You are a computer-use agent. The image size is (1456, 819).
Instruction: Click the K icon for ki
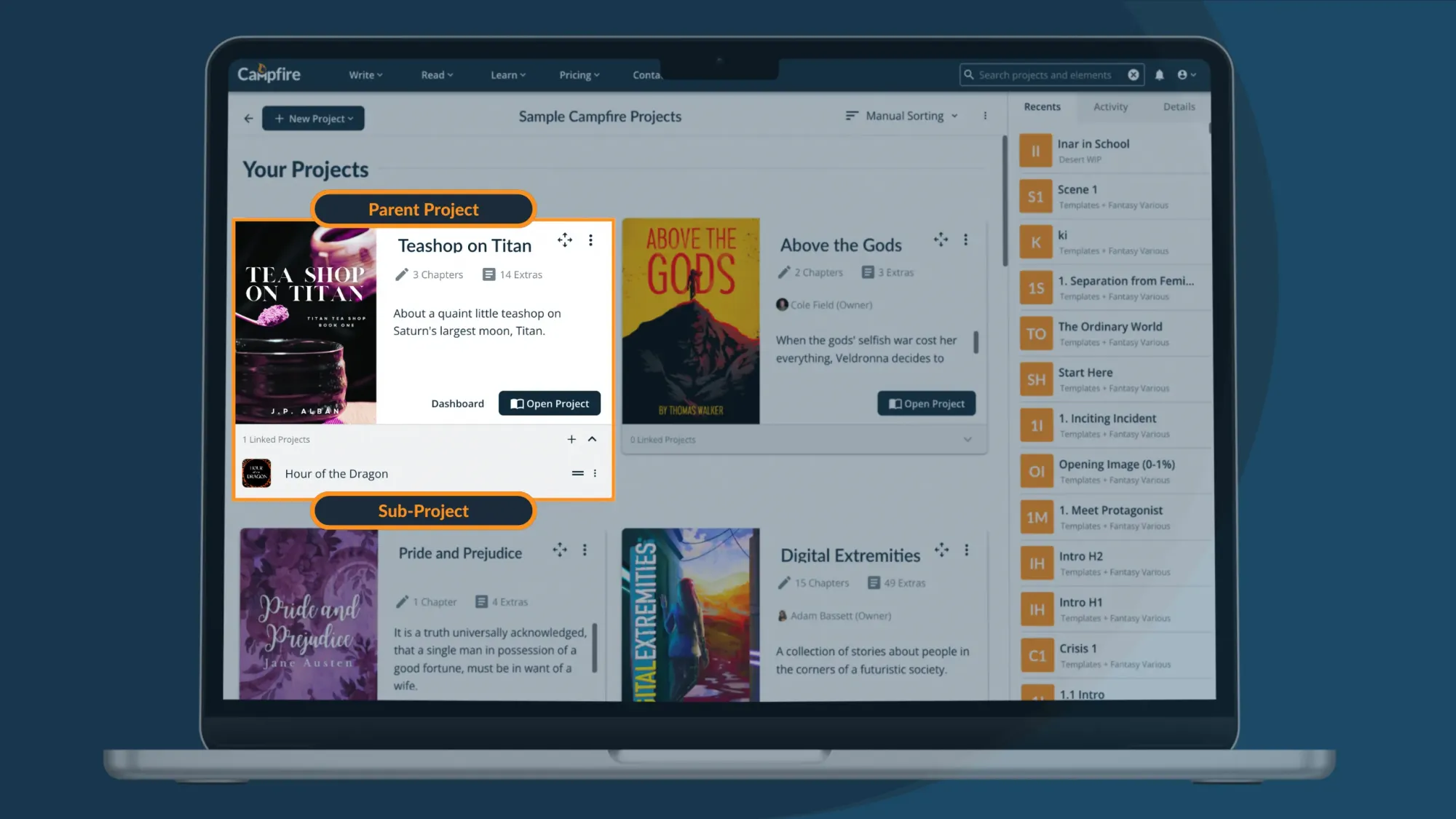(x=1035, y=242)
